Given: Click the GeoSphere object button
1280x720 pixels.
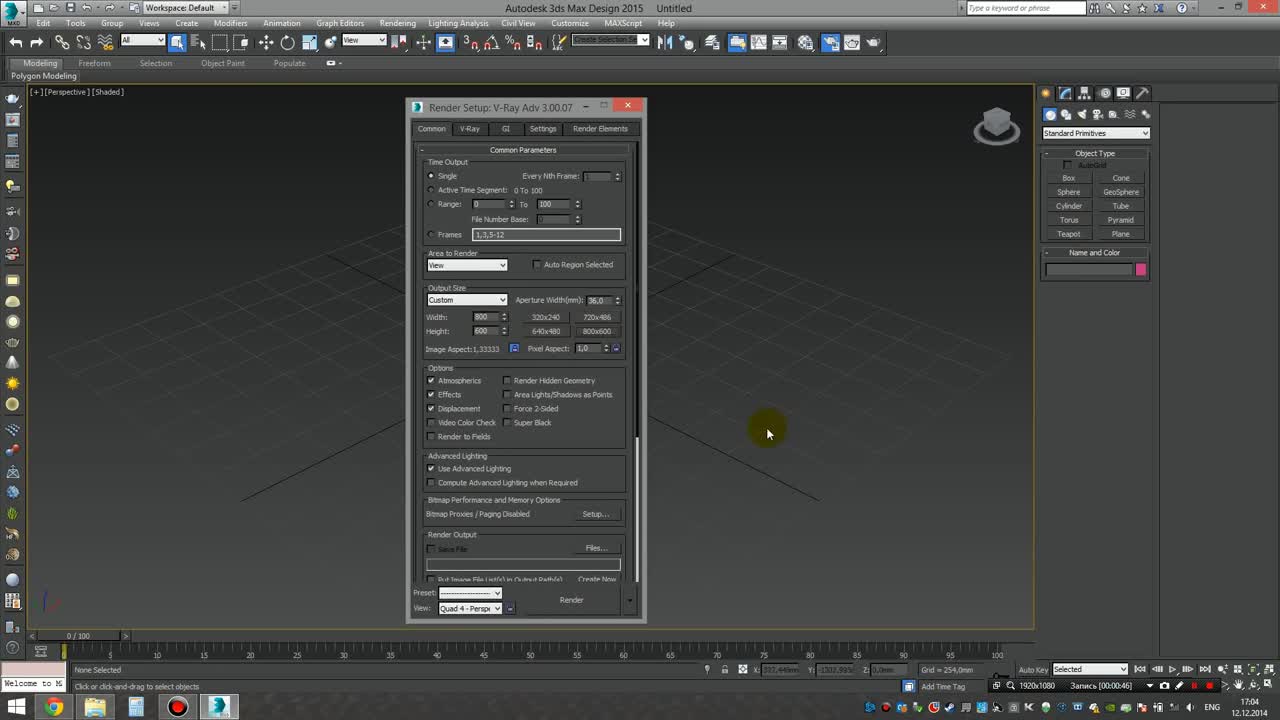Looking at the screenshot, I should click(x=1121, y=192).
